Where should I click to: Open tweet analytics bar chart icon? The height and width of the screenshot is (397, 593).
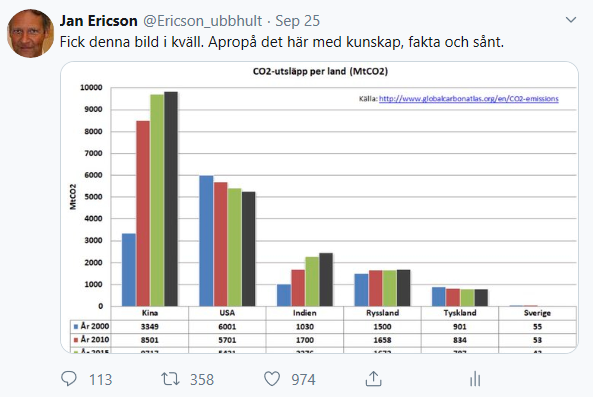click(x=475, y=379)
